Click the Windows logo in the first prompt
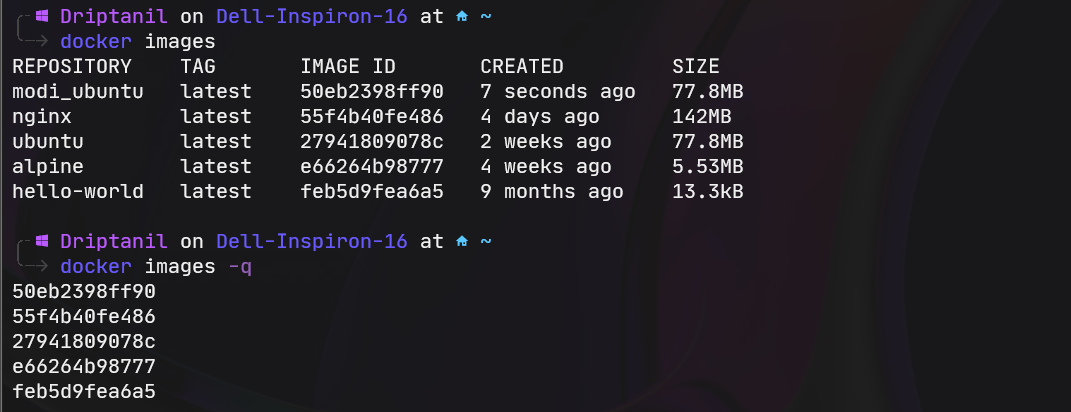1071x412 pixels. [x=42, y=17]
